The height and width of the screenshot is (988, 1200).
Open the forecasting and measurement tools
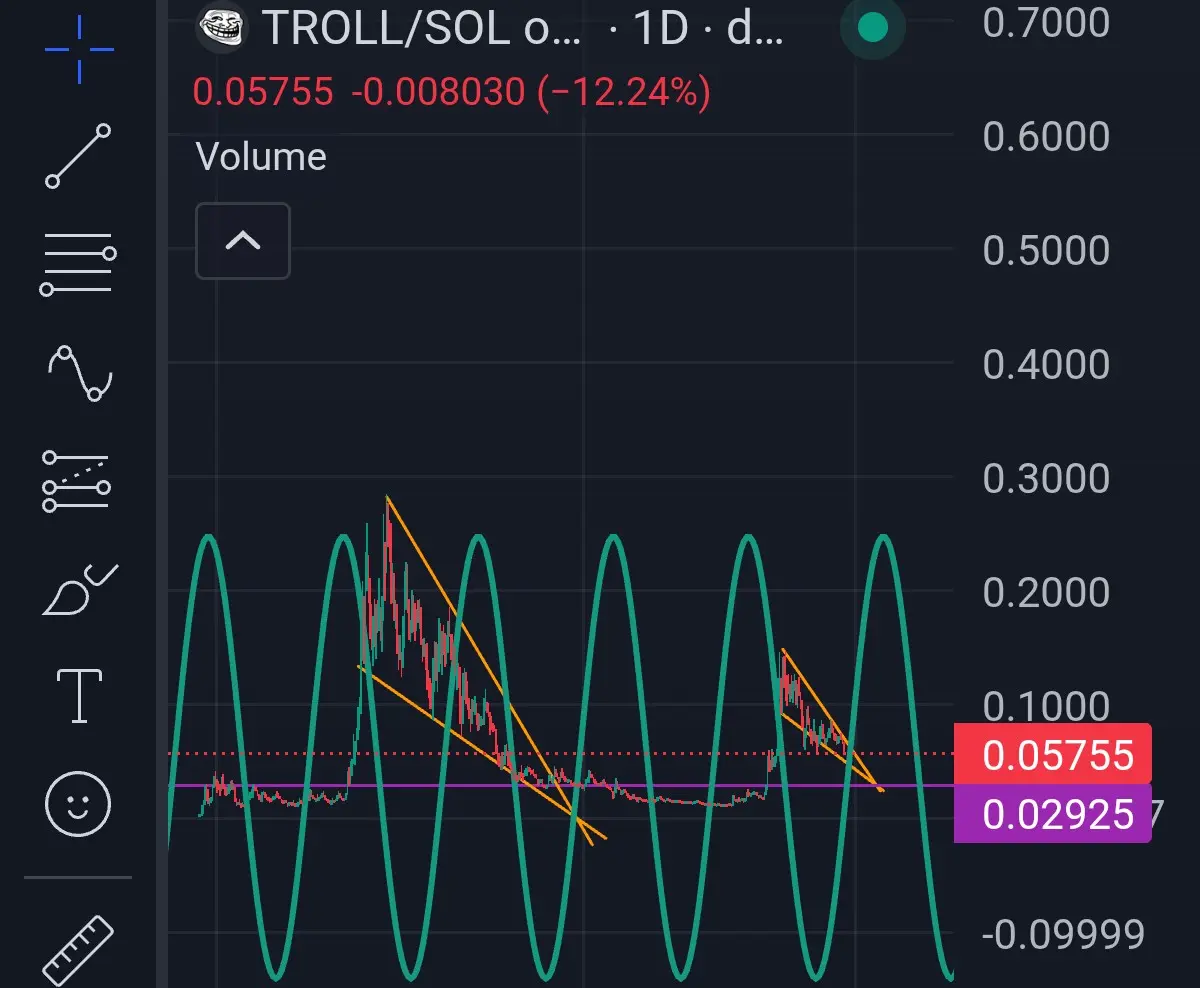(x=77, y=481)
